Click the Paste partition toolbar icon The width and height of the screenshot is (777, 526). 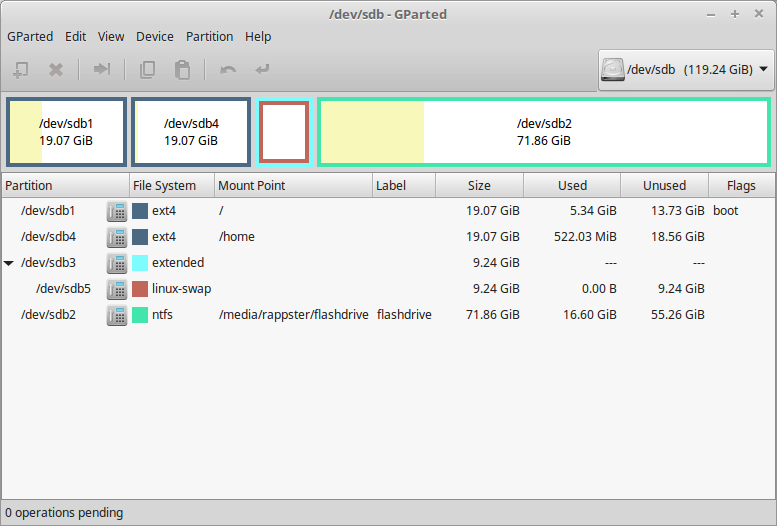(x=182, y=69)
